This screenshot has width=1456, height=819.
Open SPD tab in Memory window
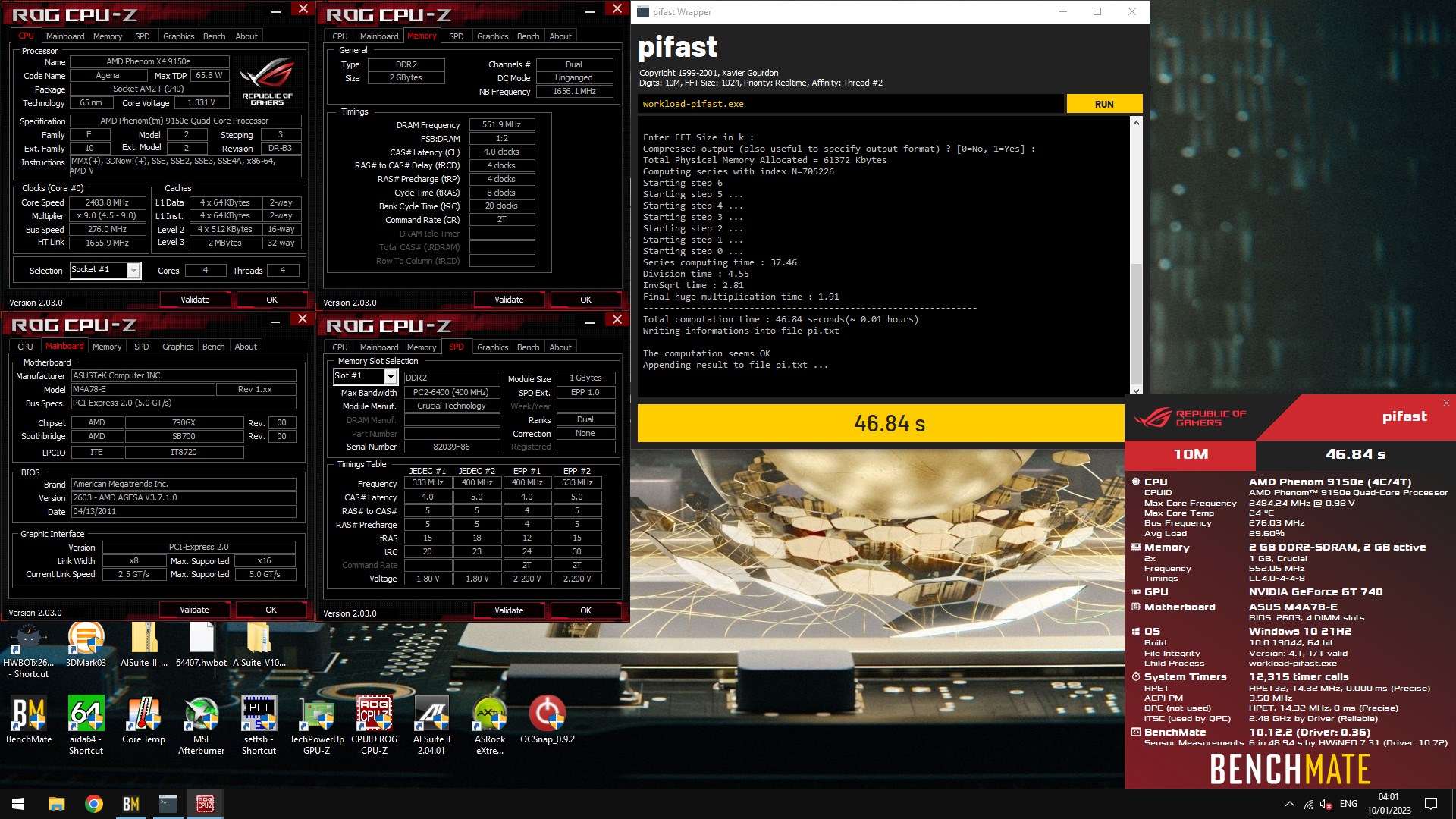(456, 36)
